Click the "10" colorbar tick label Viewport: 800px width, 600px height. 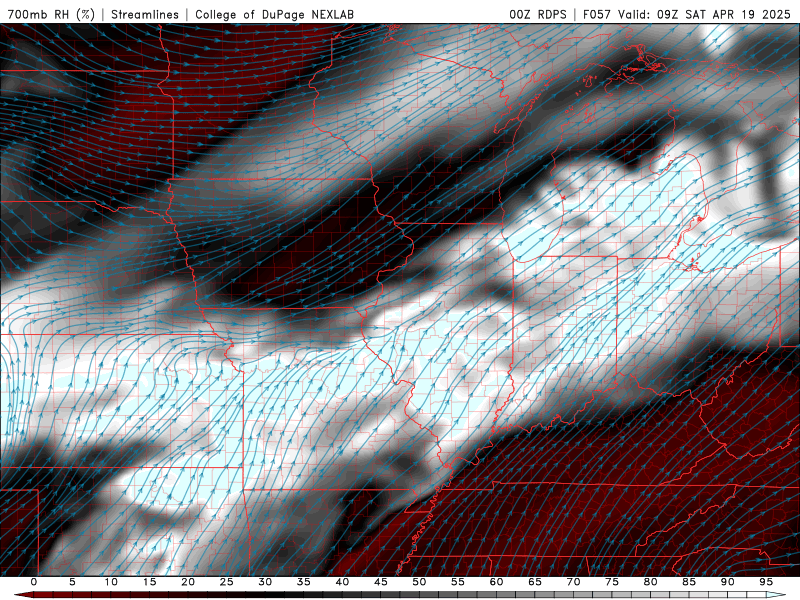coord(111,582)
